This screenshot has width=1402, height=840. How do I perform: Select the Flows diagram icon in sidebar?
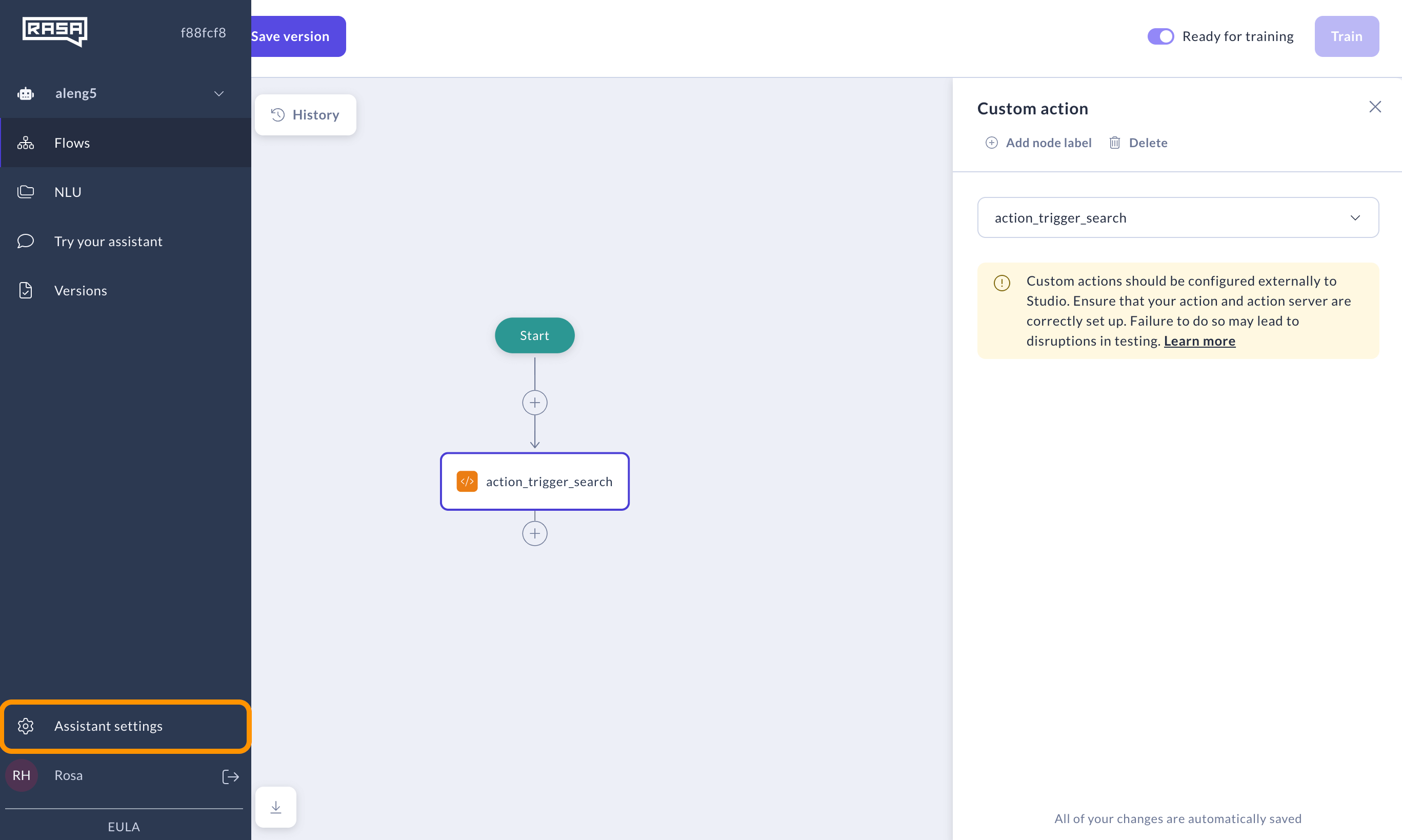click(26, 143)
